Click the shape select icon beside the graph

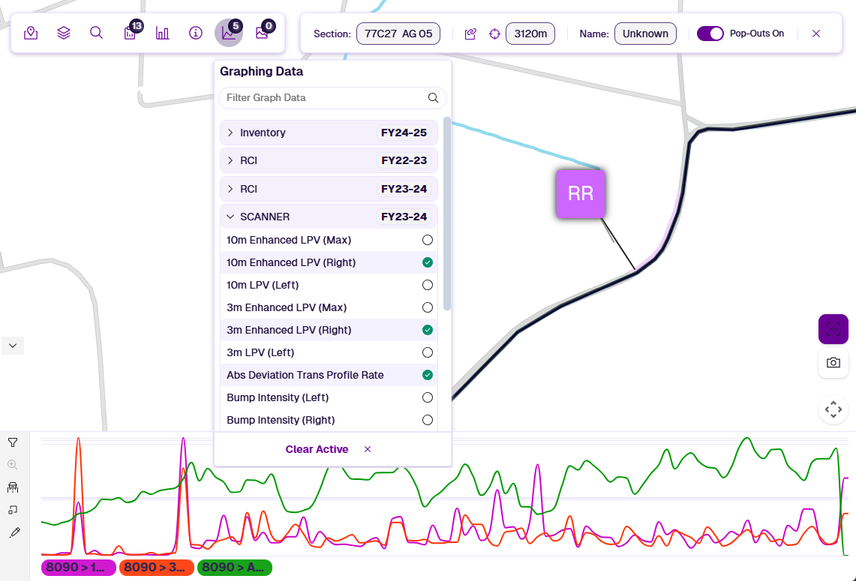tap(13, 509)
